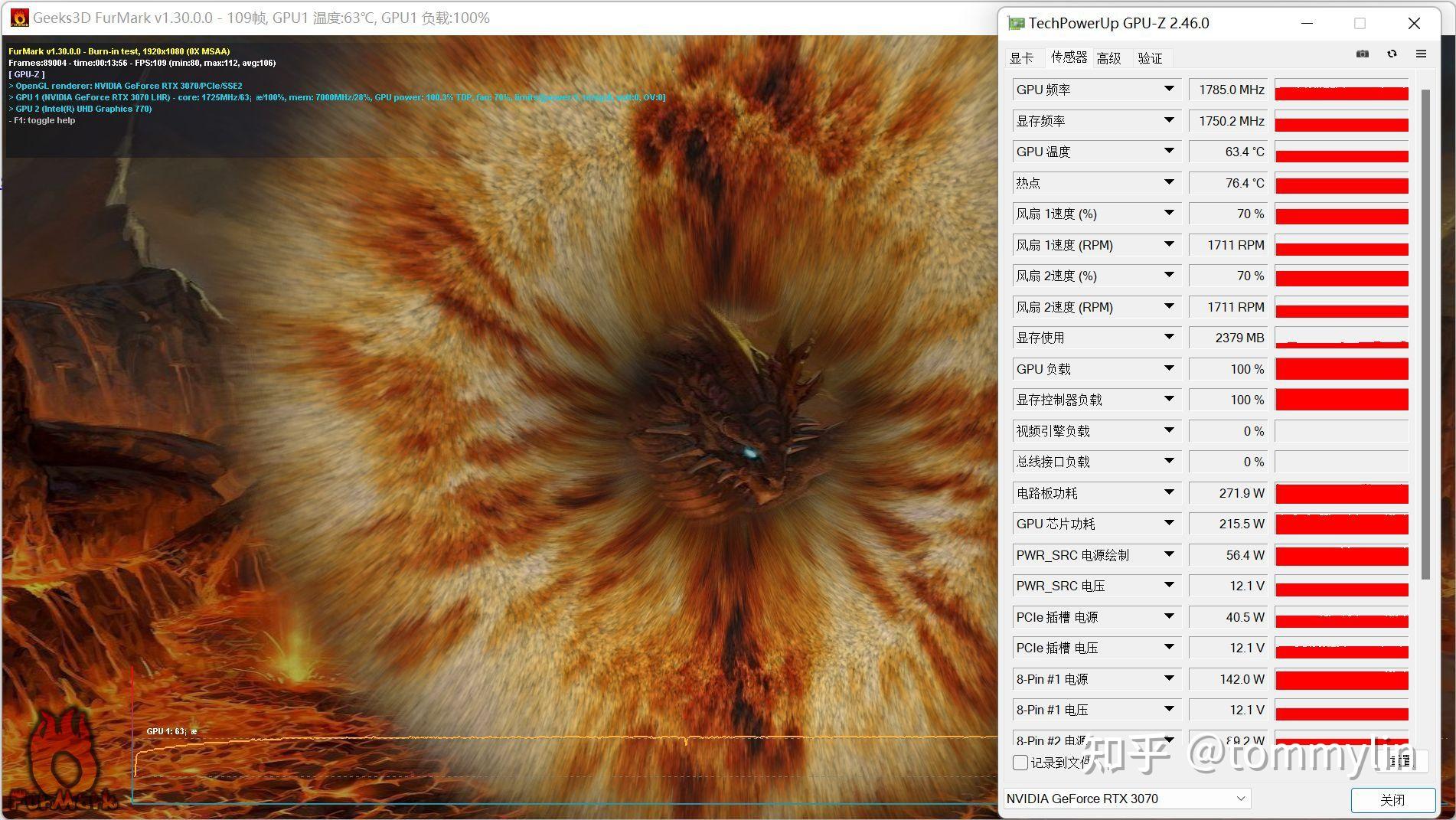The width and height of the screenshot is (1456, 820).
Task: Click the 40.5 W PCIe slot value
Action: point(1229,617)
